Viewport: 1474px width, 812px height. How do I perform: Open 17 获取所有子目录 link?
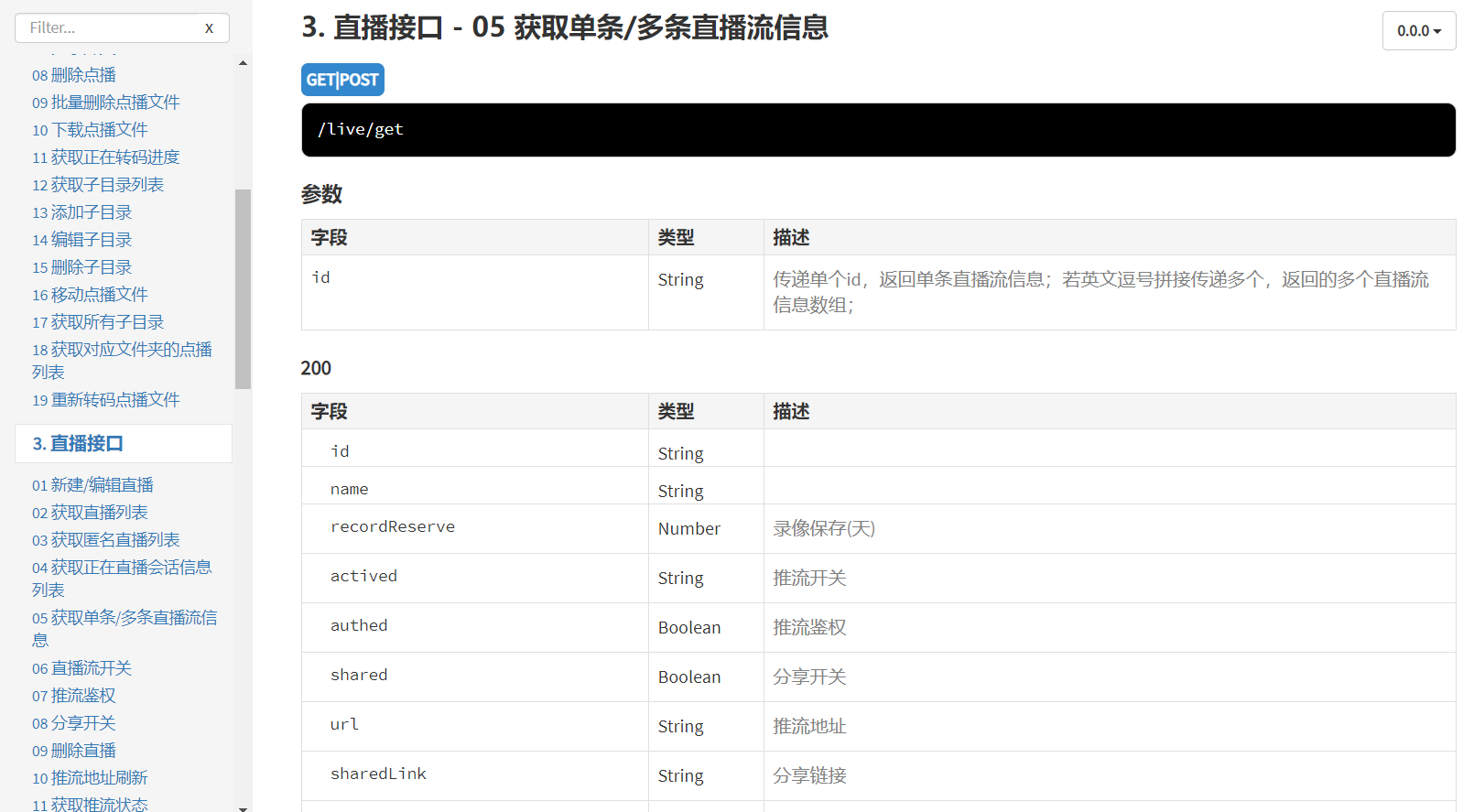click(x=98, y=322)
